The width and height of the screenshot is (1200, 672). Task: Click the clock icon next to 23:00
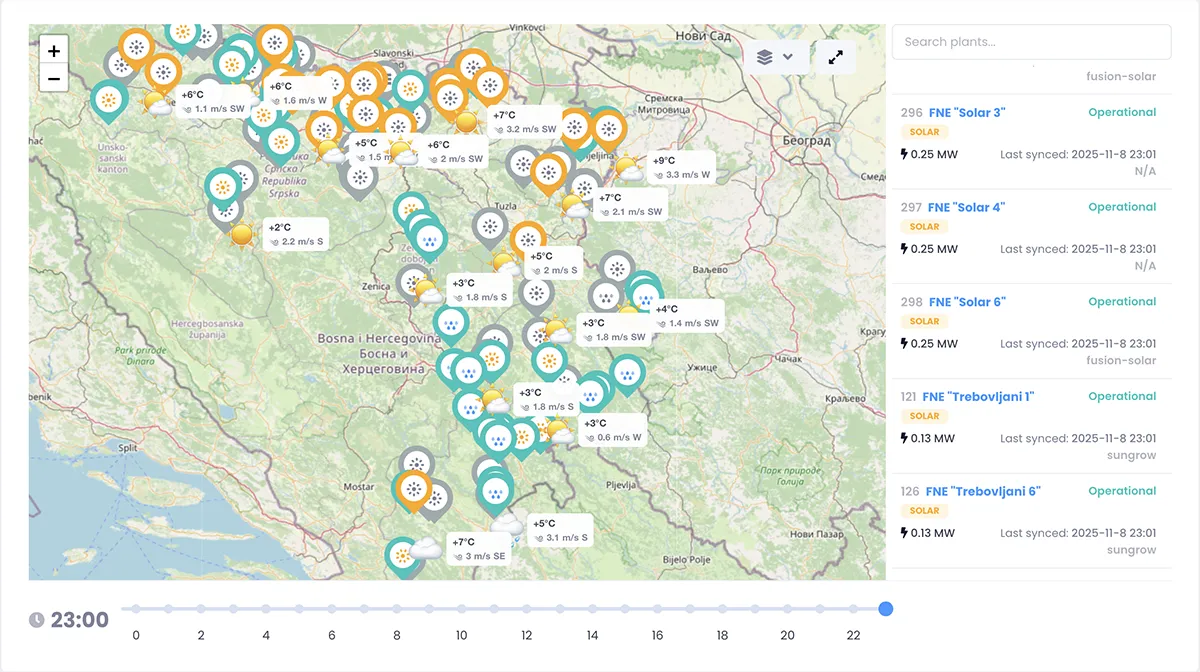(37, 620)
